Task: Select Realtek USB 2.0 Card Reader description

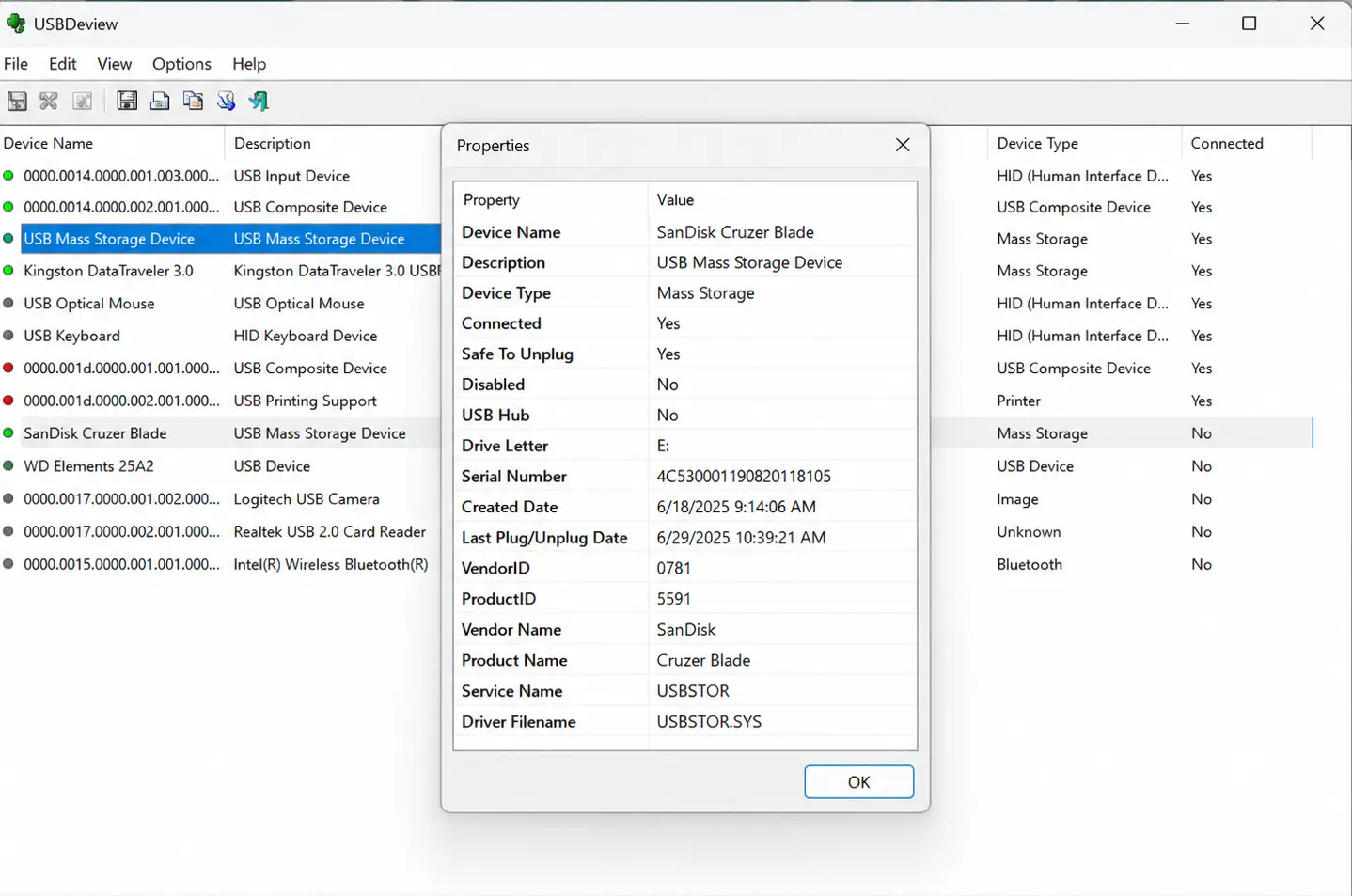Action: 330,531
